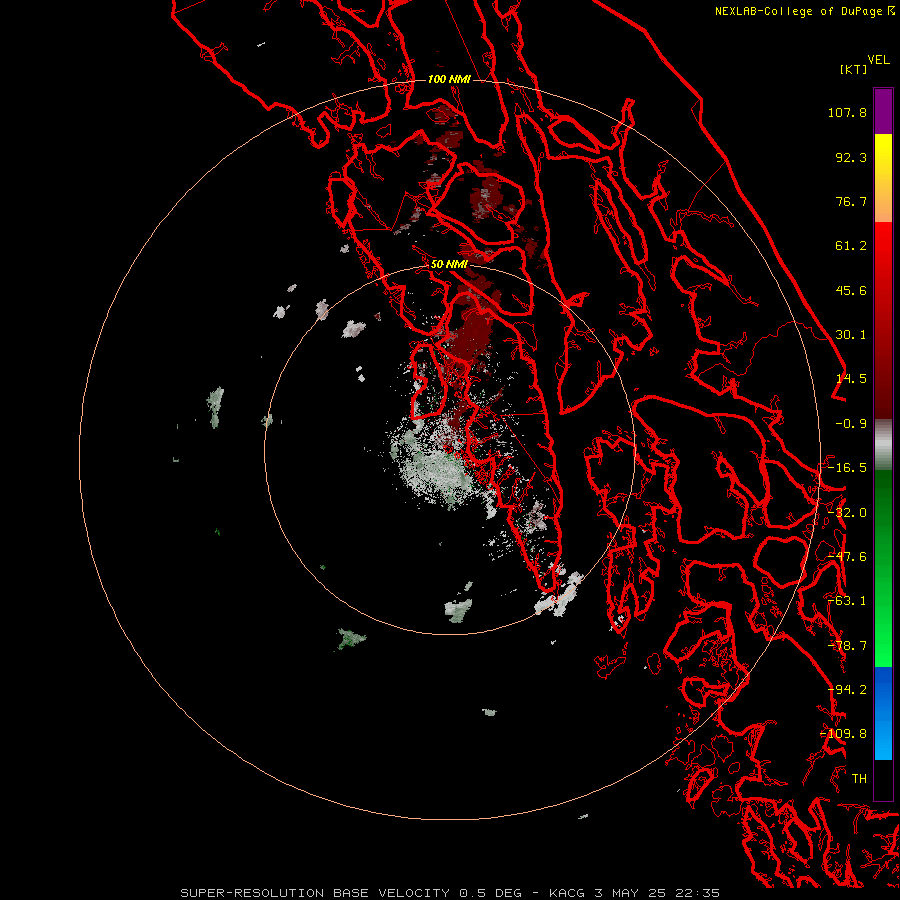This screenshot has width=900, height=900.
Task: Click the TH threshold label
Action: click(859, 779)
